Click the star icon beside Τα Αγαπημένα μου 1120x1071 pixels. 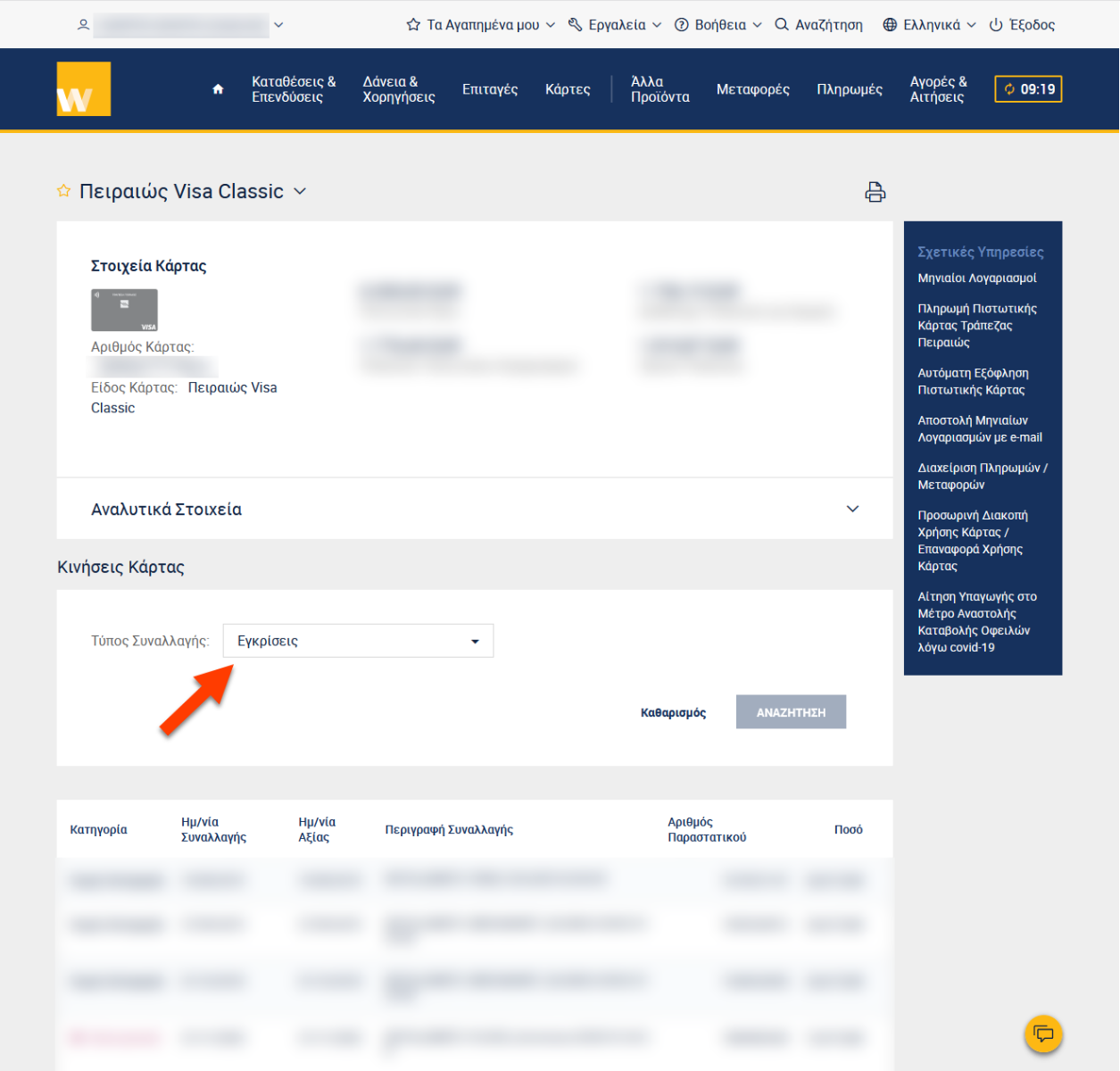click(413, 25)
